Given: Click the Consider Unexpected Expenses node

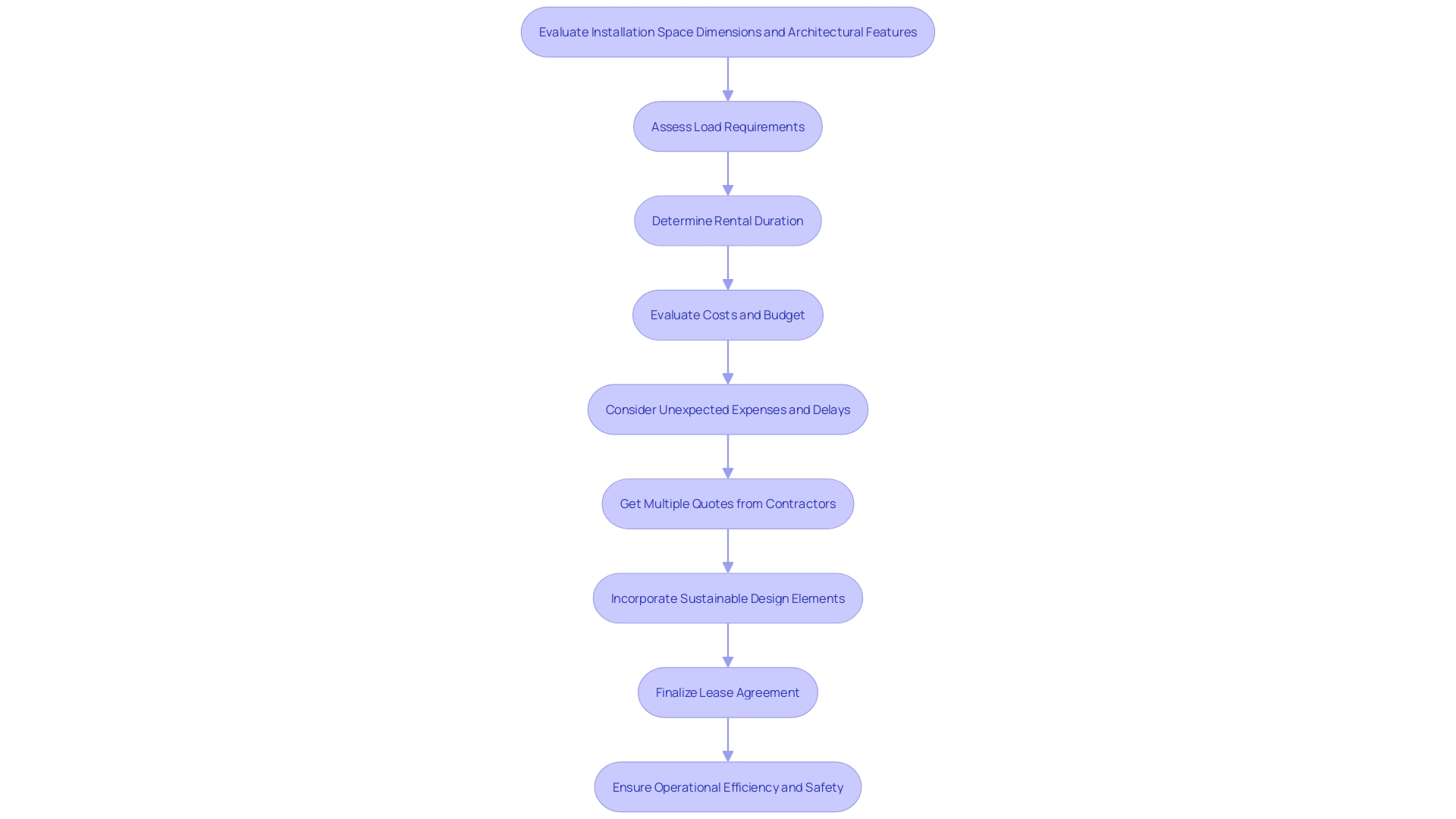Looking at the screenshot, I should [x=728, y=409].
